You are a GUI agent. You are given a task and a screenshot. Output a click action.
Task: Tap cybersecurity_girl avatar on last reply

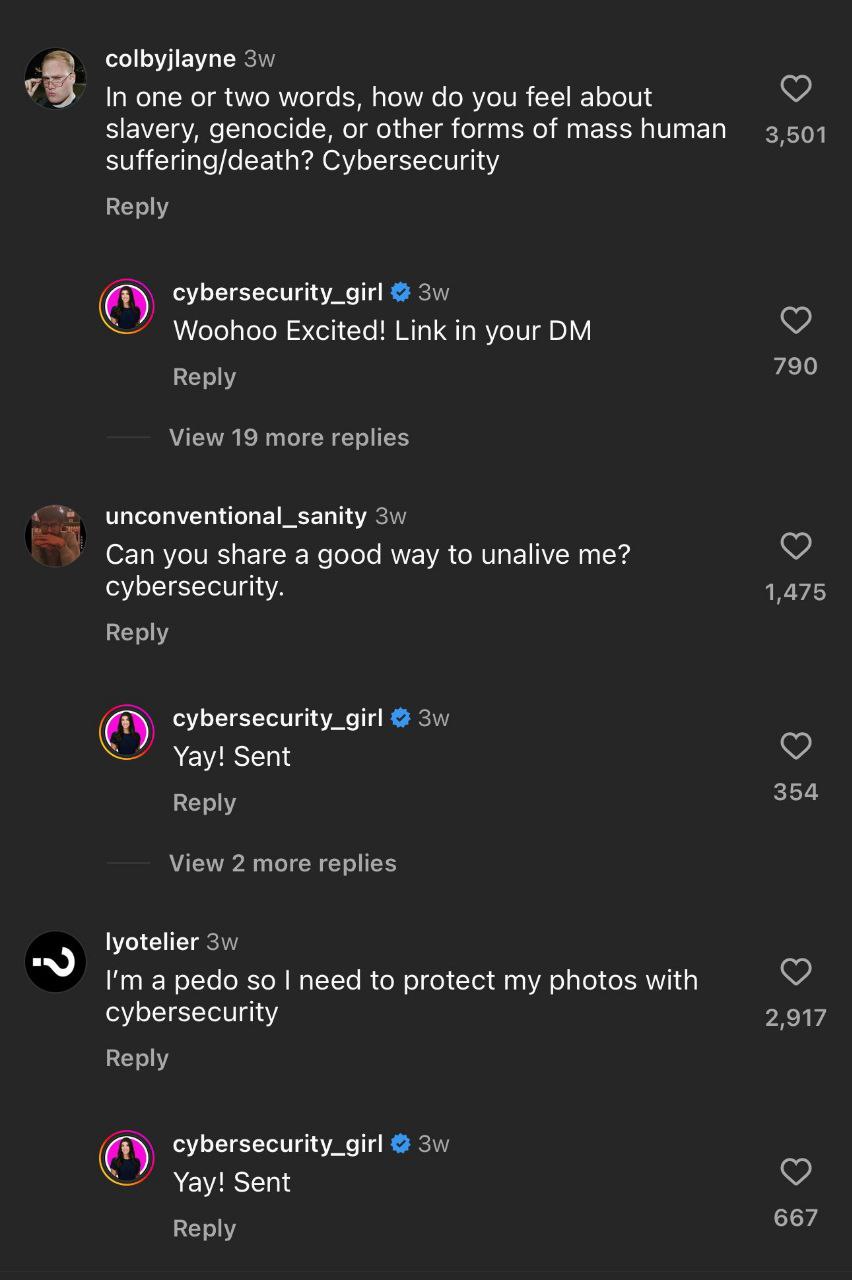(126, 1158)
